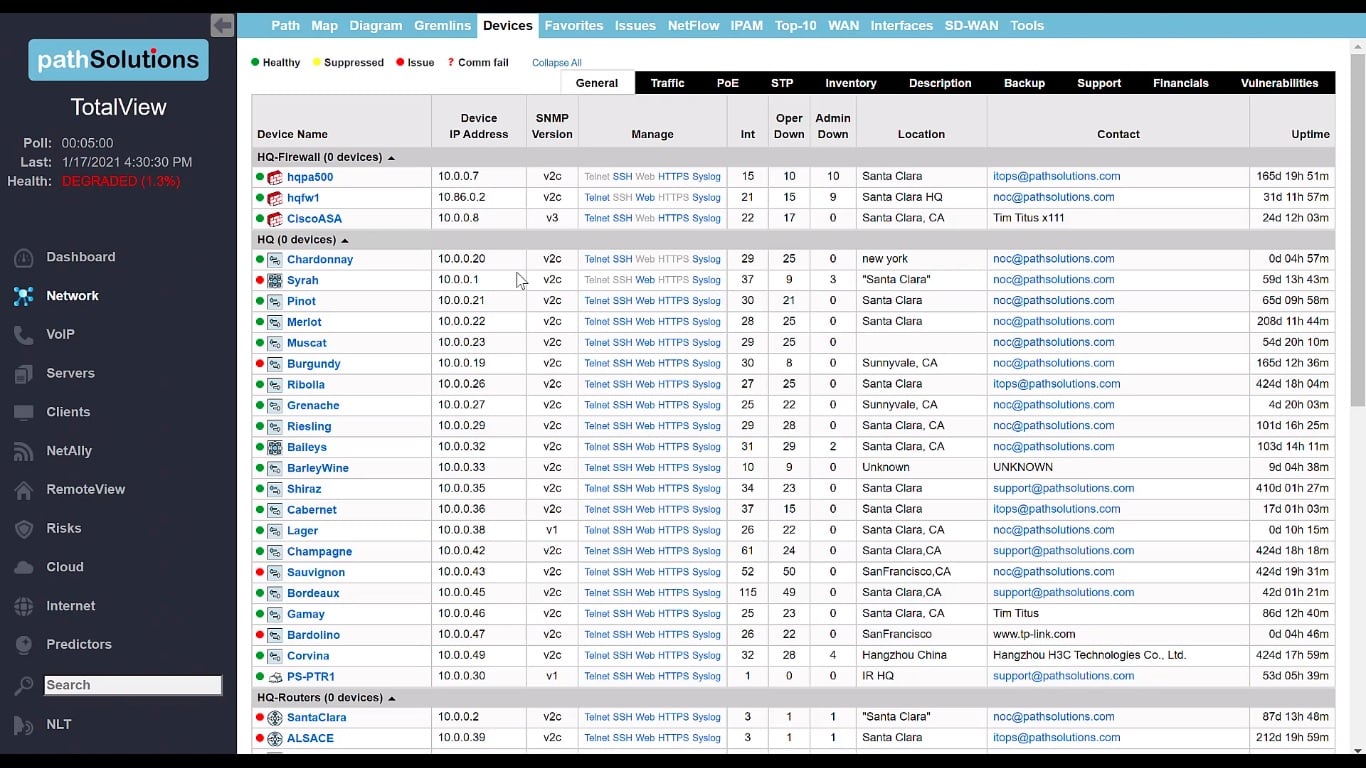Image resolution: width=1366 pixels, height=768 pixels.
Task: Select the Backup sub-tab
Action: [x=1024, y=83]
